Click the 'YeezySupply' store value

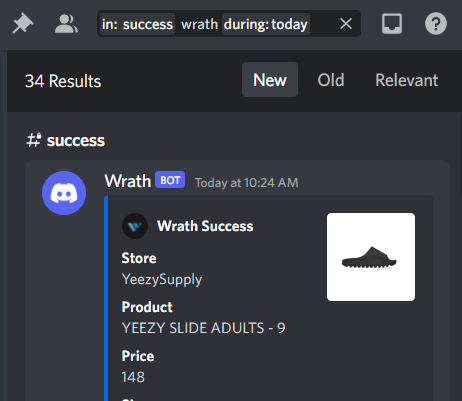[162, 279]
